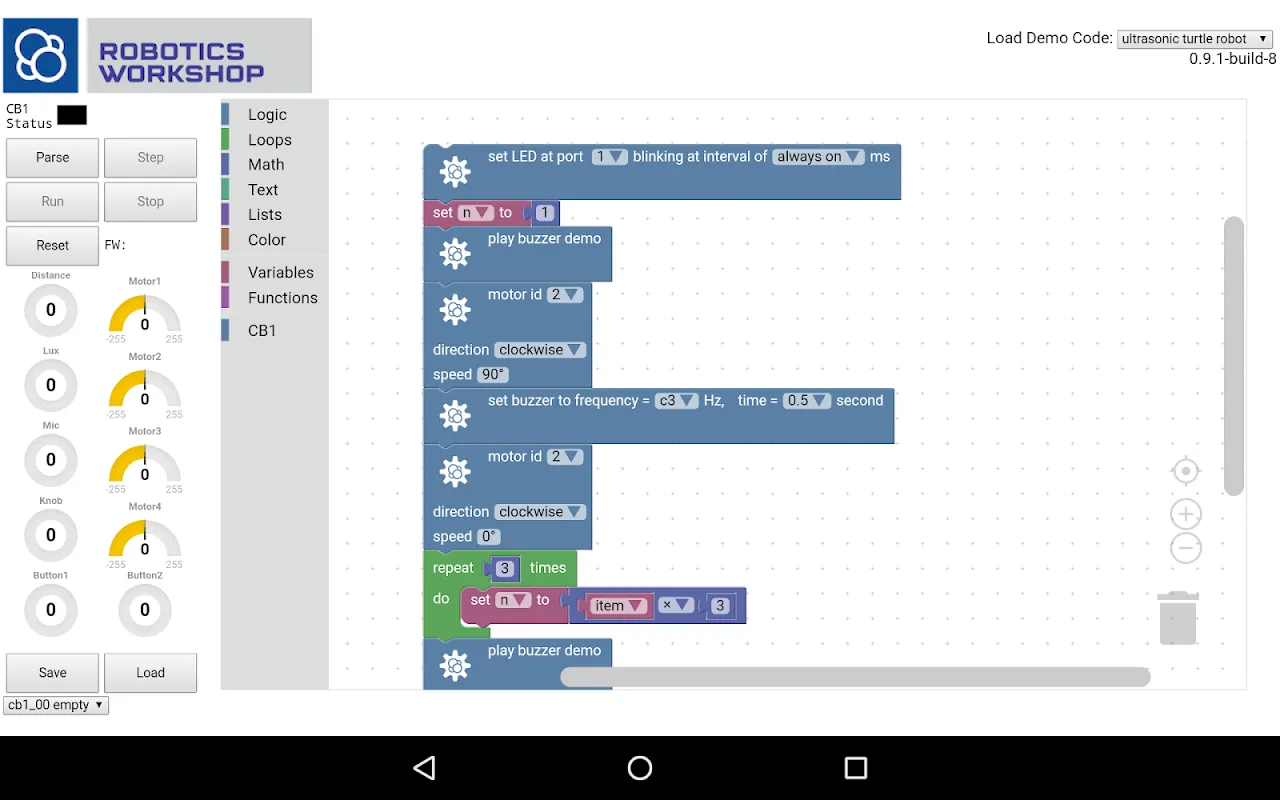Click the vertical workspace scrollbar

[x=1234, y=356]
